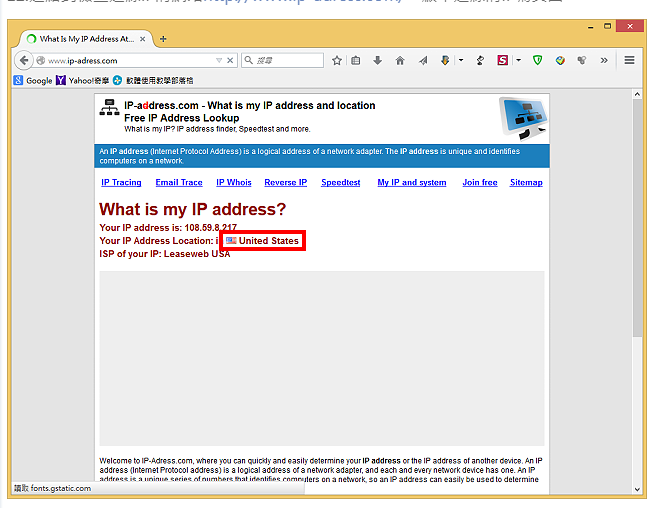Open the address bar history dropdown
Screen dimensions: 663x508
(219, 60)
